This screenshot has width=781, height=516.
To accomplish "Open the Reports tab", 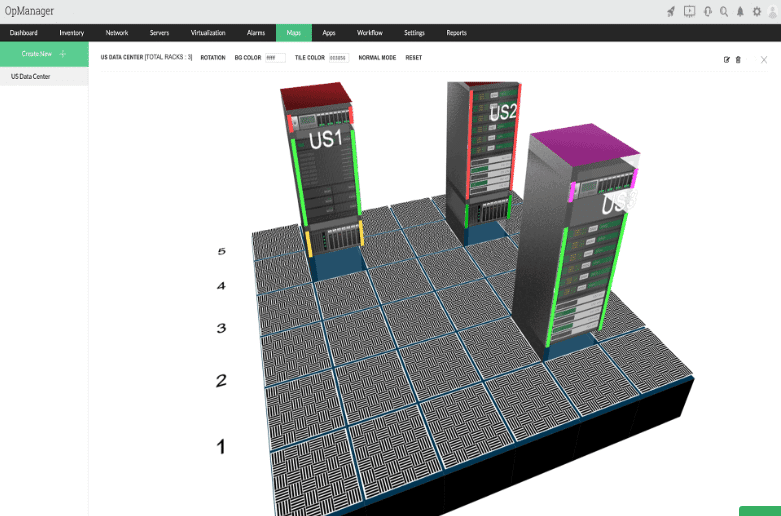I will pos(456,33).
